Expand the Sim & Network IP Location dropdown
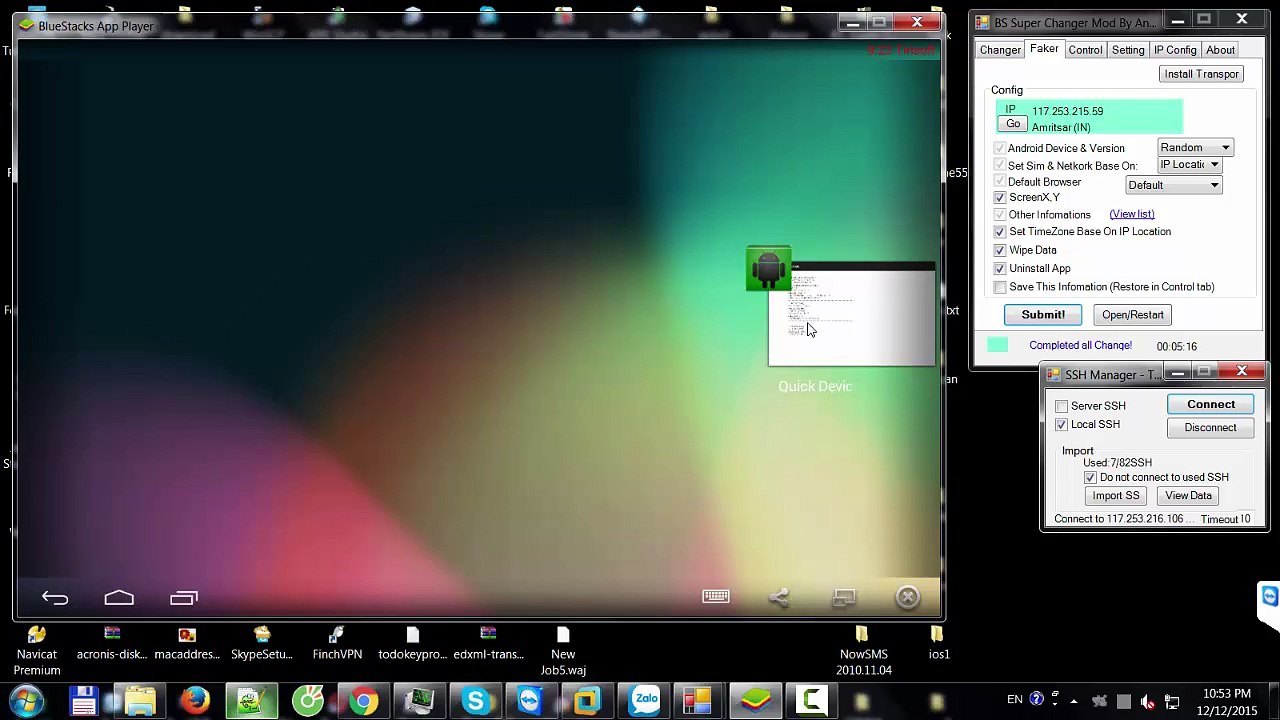 click(x=1190, y=165)
